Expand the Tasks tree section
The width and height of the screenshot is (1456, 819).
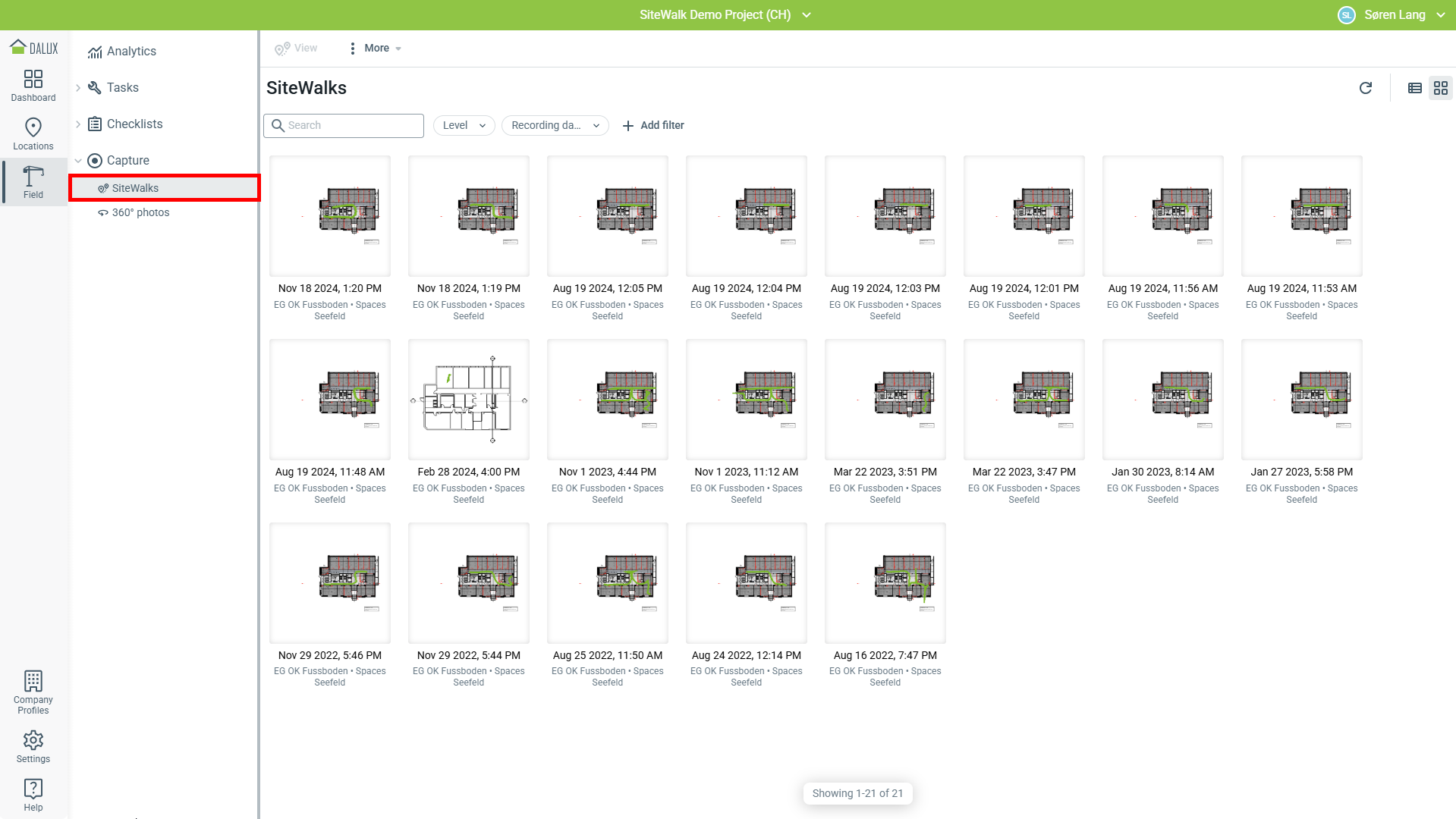(x=78, y=88)
